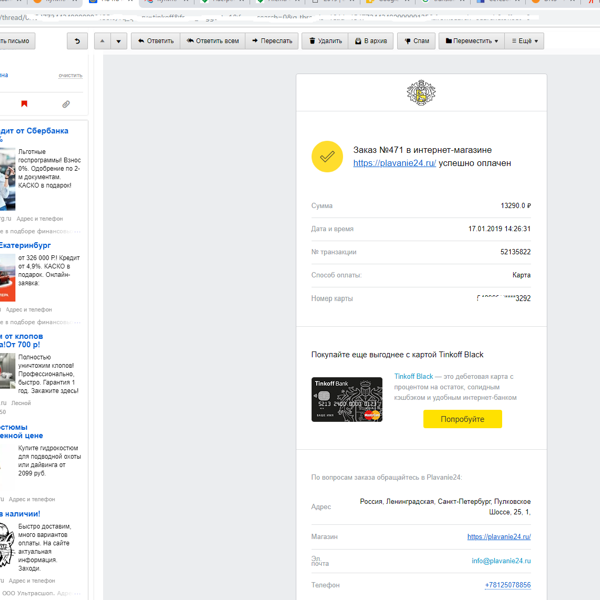Forward the email using Переслать
Screen dimensions: 600x600
point(272,41)
